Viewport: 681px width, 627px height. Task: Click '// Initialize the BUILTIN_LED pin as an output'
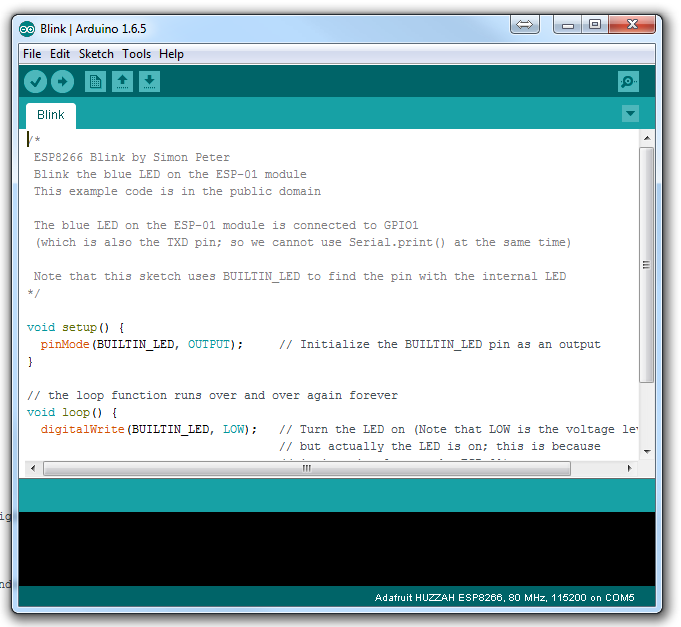coord(440,344)
